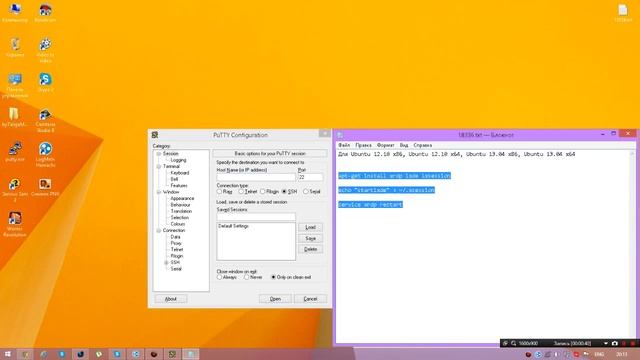Screen dimensions: 640x360
Task: Select the Serious Sam 2 desktop shortcut
Action: 15,189
